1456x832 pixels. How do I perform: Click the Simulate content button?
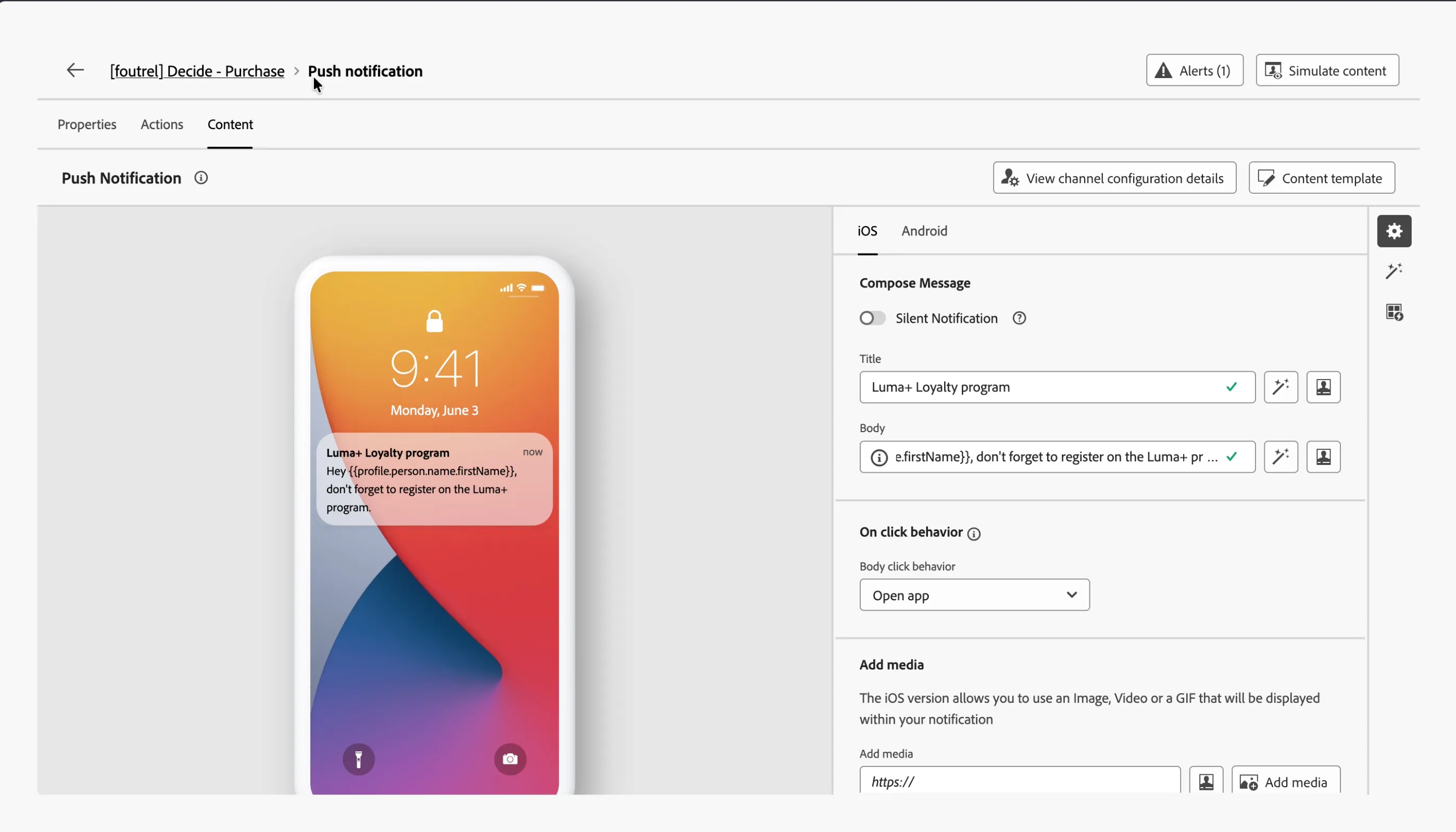click(1327, 70)
